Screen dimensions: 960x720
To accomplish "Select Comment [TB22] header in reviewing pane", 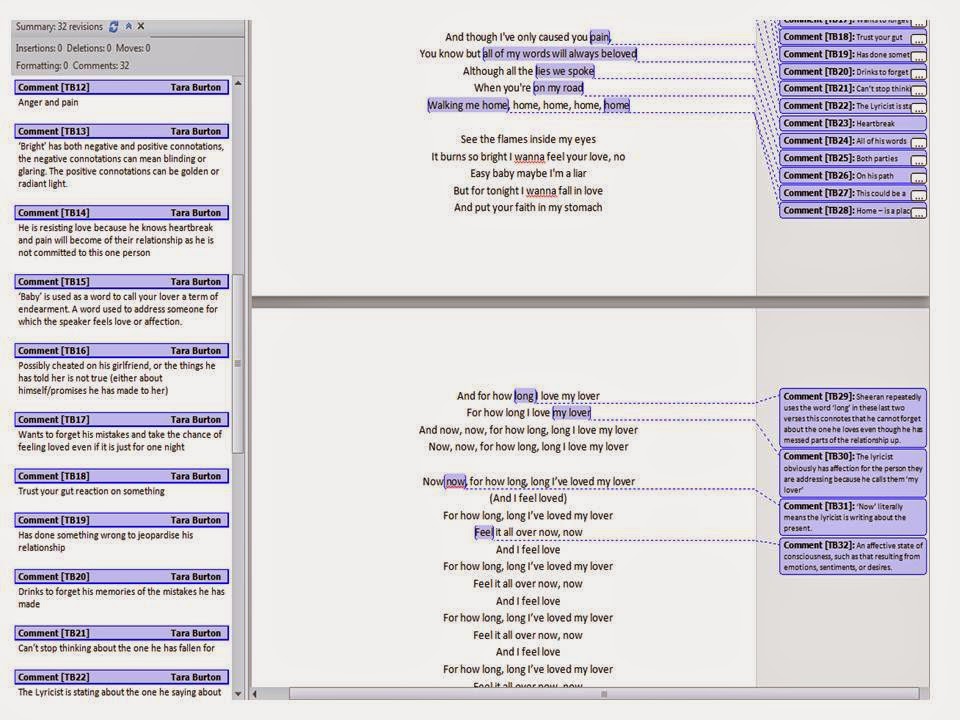I will (121, 677).
